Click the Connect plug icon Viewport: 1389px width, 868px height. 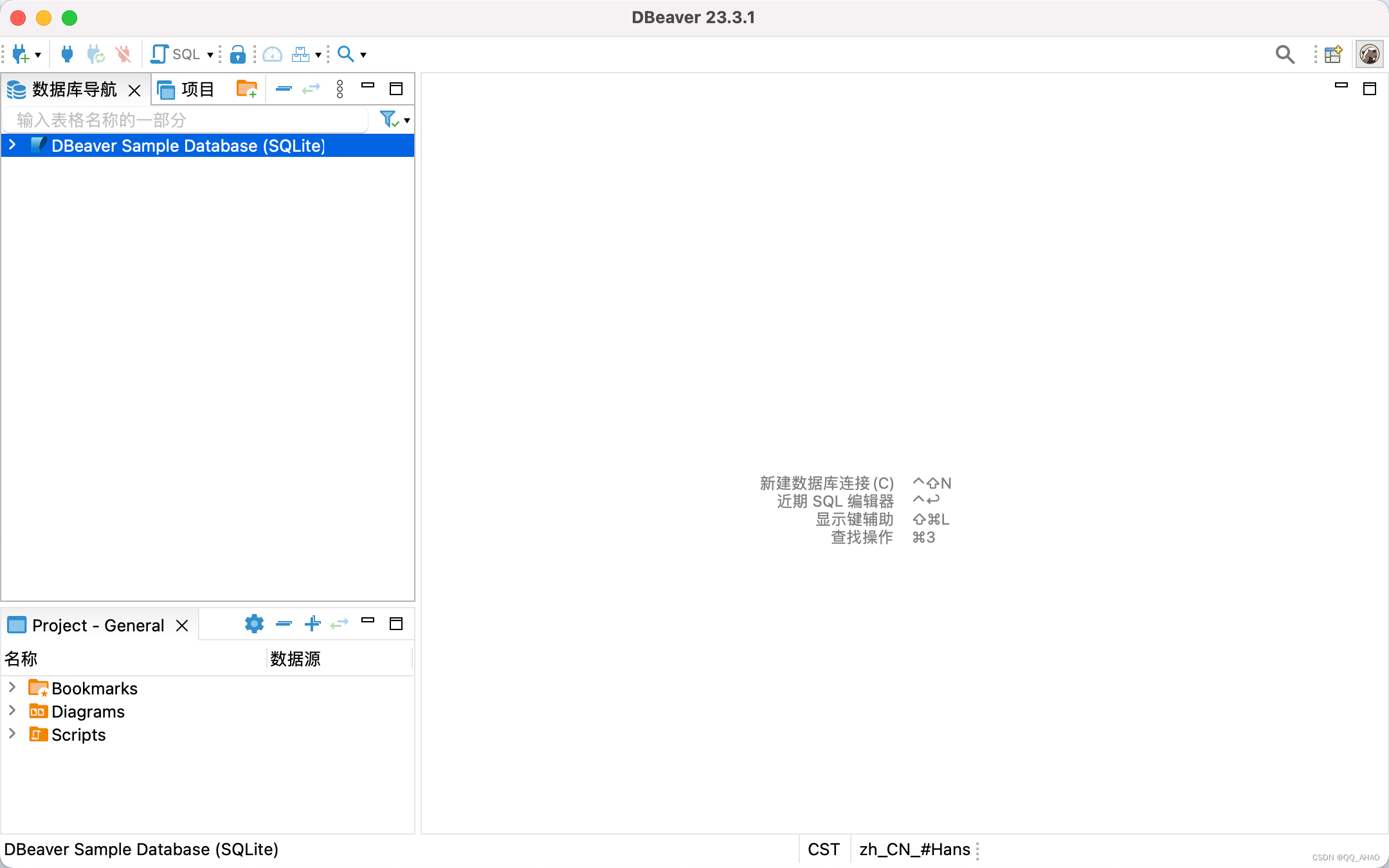(x=67, y=55)
